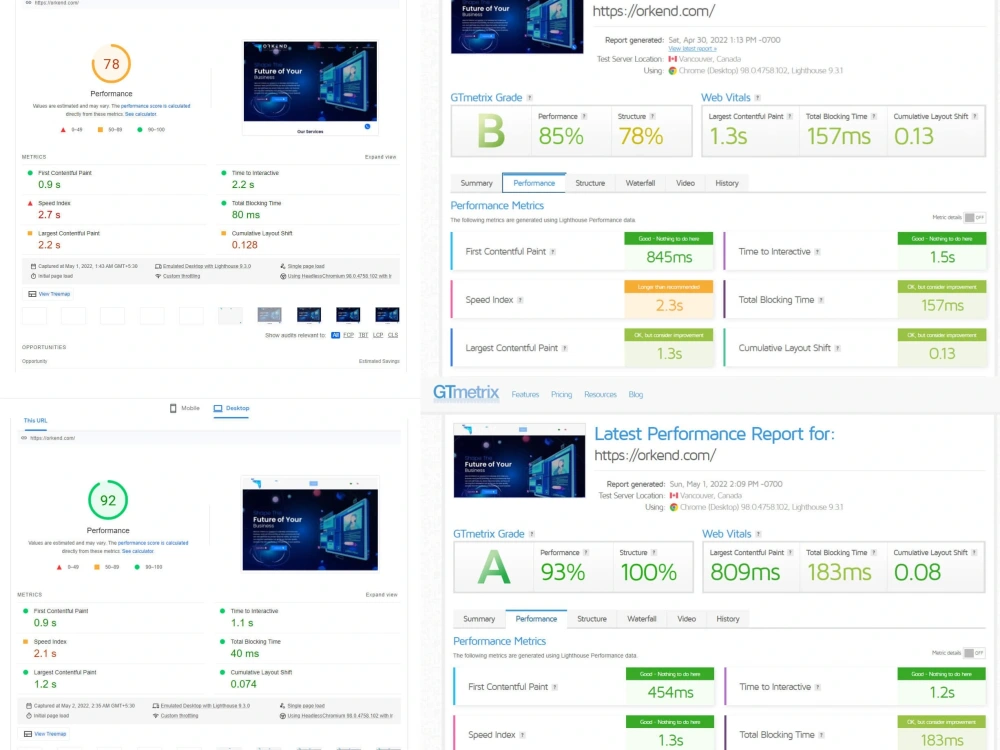This screenshot has width=1000, height=750.
Task: Click help icon by Largest Contentful Paint above 809ms
Action: (791, 552)
